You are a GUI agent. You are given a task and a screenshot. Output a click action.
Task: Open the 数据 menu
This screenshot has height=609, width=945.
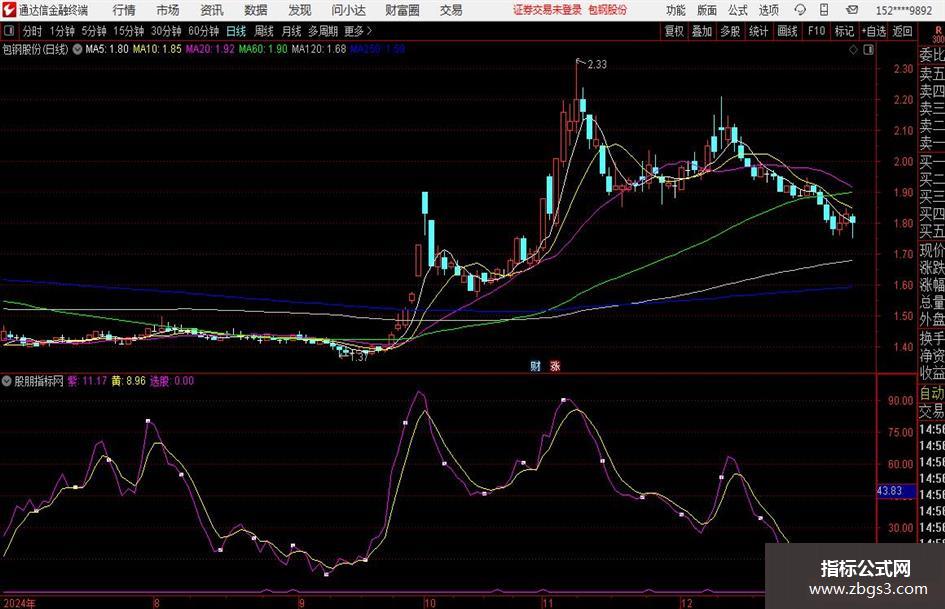(x=256, y=10)
